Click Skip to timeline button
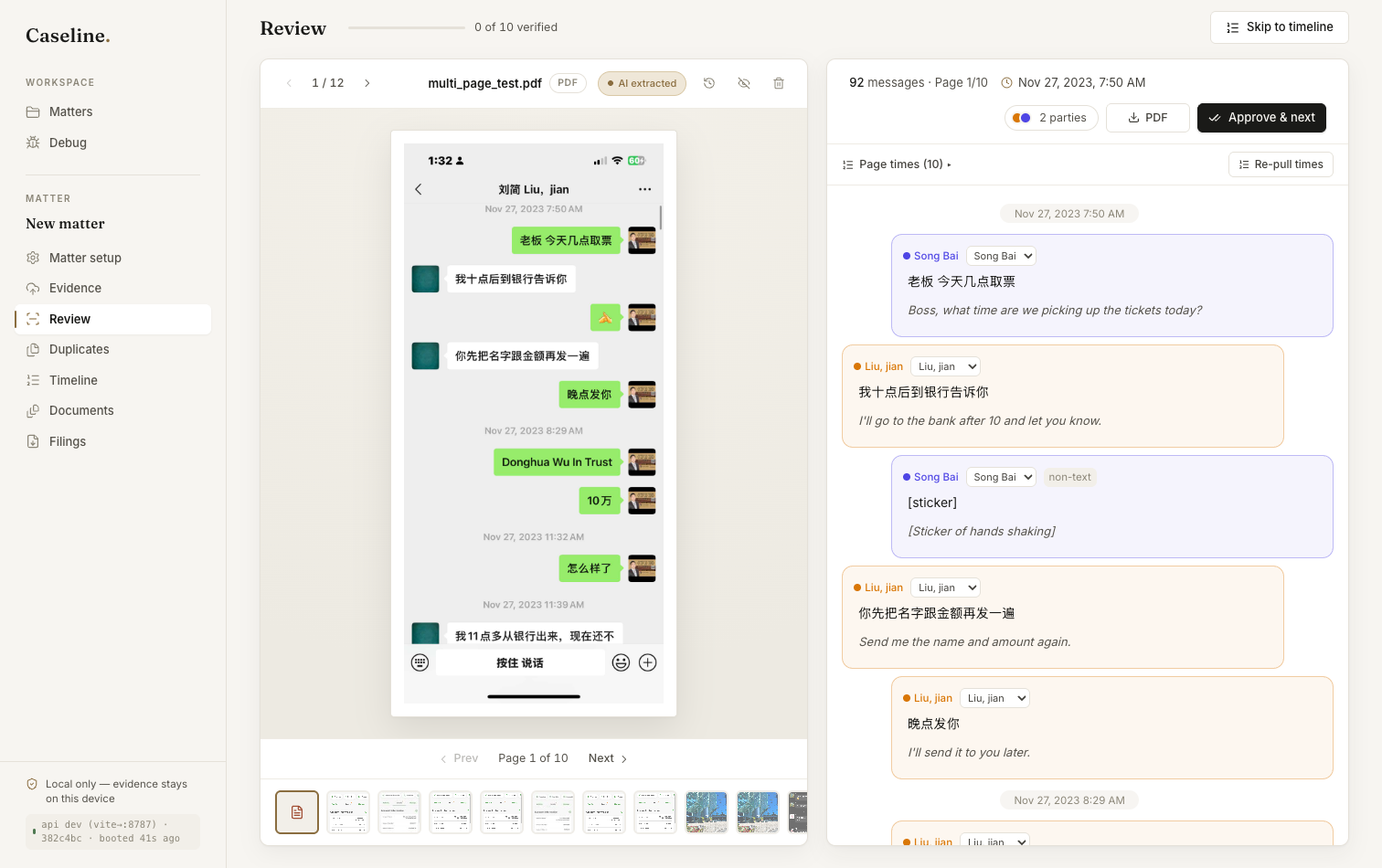The image size is (1382, 868). pyautogui.click(x=1279, y=27)
